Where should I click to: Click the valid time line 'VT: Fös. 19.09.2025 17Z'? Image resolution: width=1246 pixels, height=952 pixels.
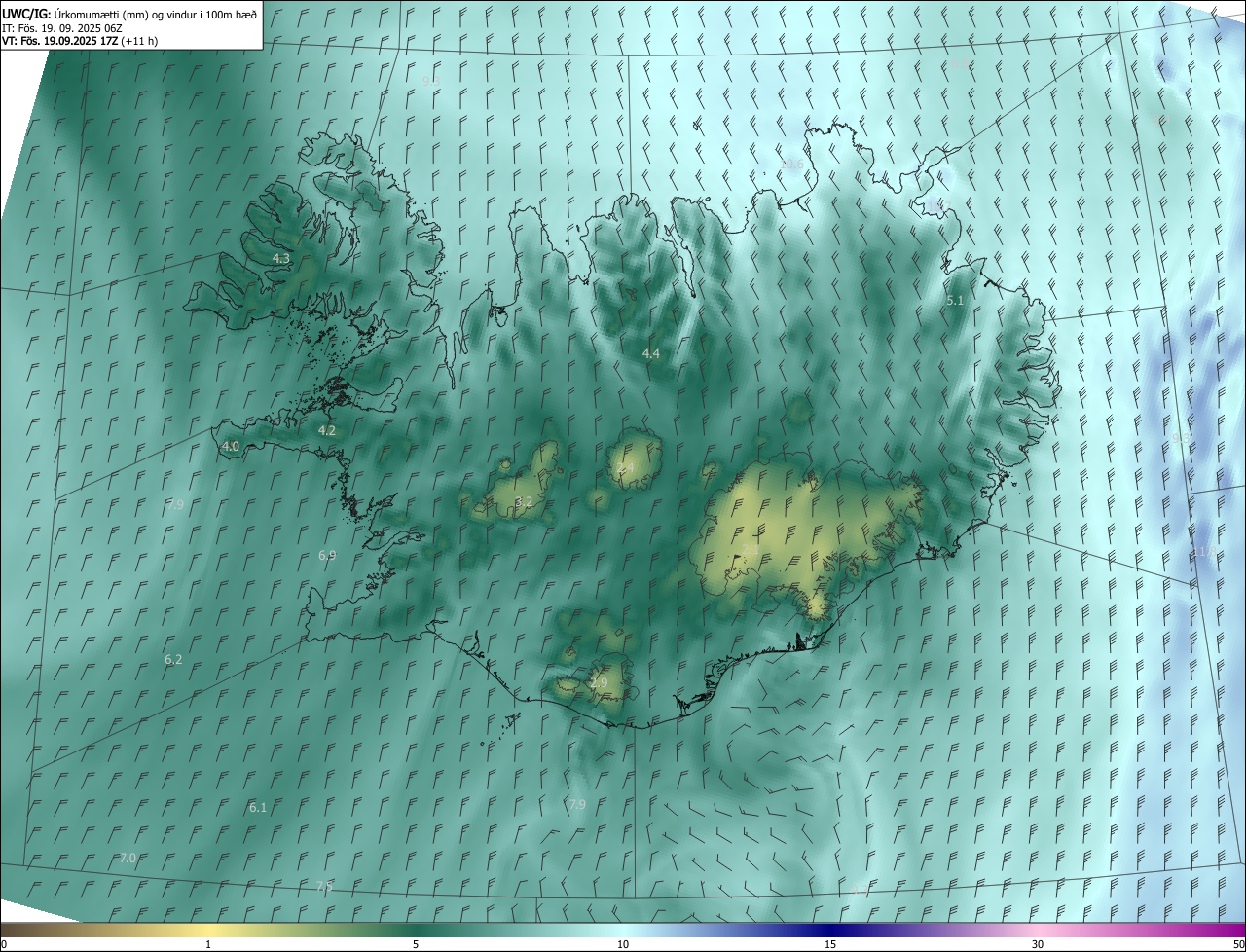[x=60, y=41]
